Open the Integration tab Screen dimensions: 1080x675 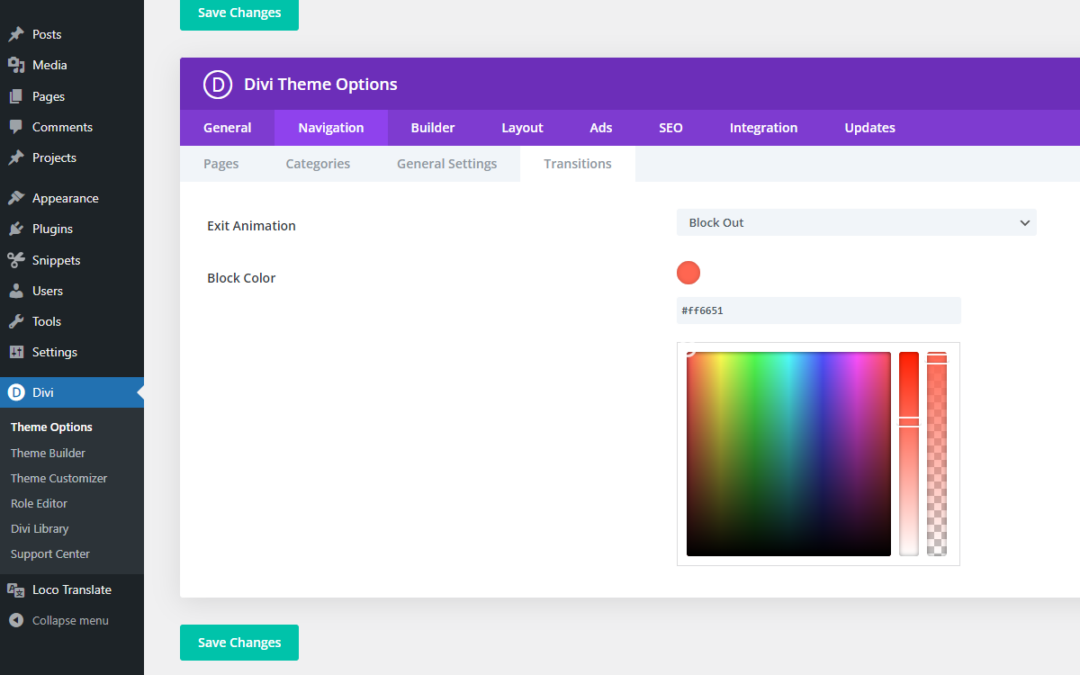[763, 127]
